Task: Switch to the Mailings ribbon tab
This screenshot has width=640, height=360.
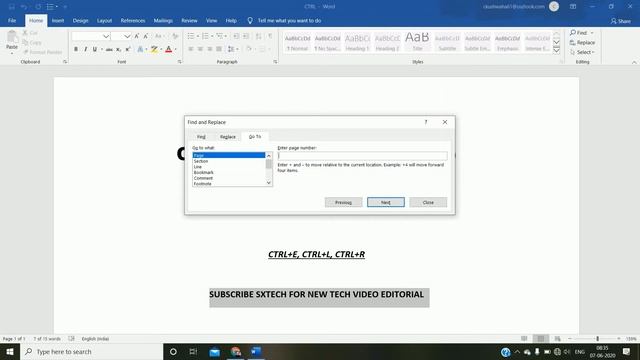Action: pos(163,20)
